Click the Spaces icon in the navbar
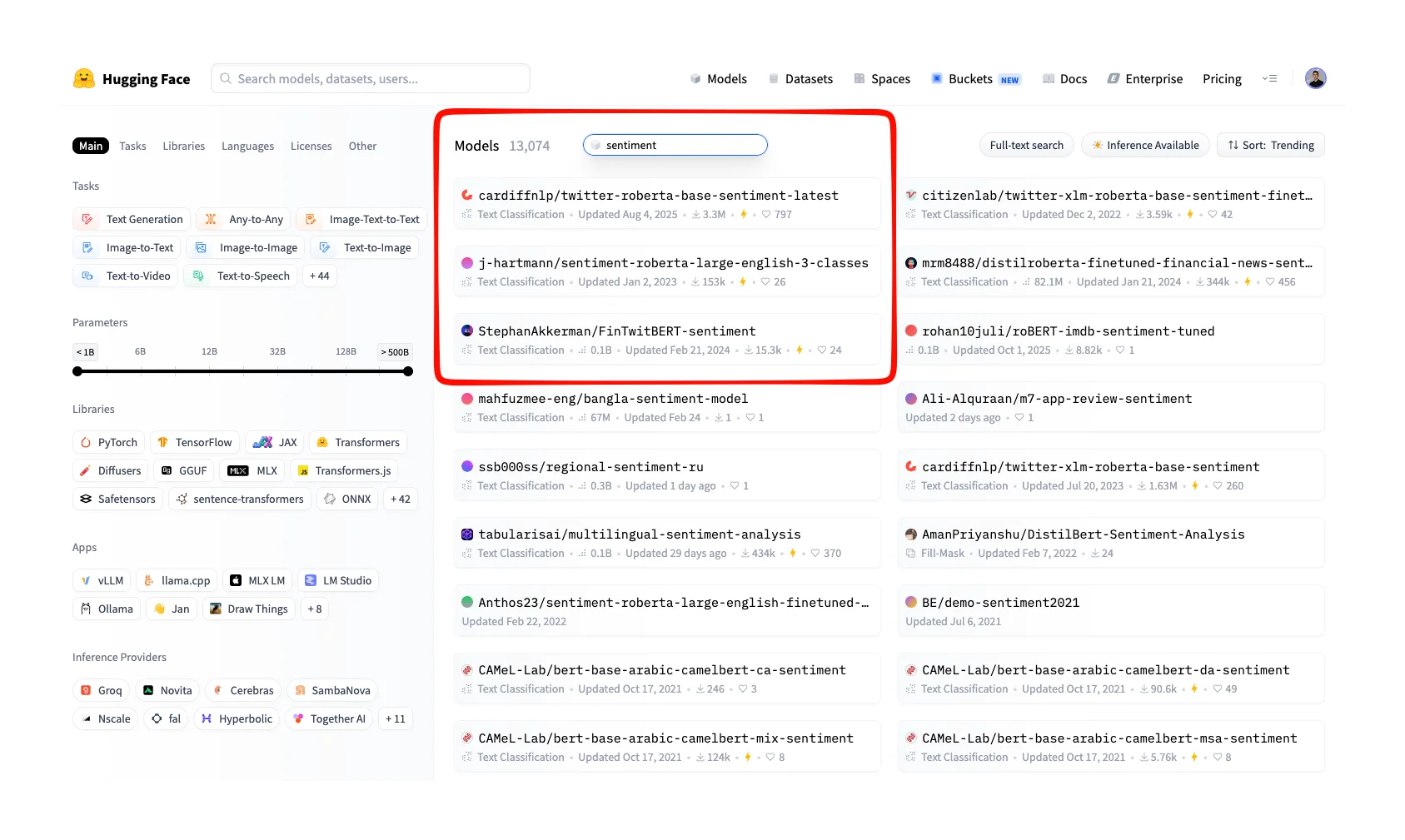The width and height of the screenshot is (1405, 840). pyautogui.click(x=859, y=78)
